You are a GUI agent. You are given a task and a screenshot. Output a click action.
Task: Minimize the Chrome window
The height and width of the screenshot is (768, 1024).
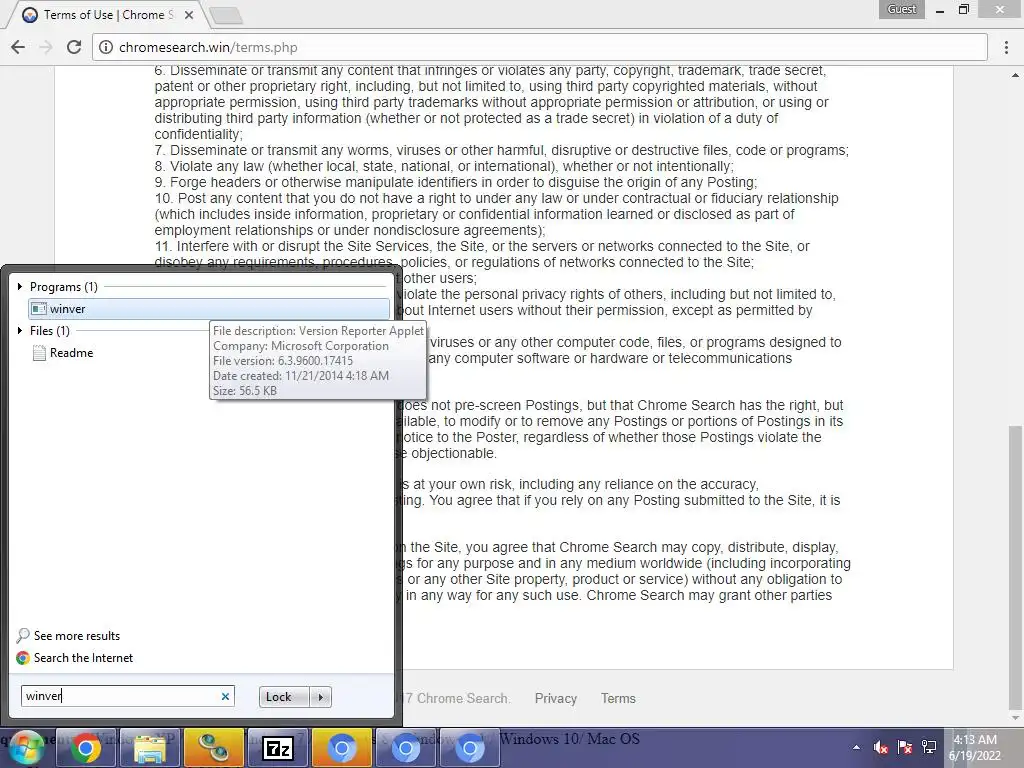point(940,10)
